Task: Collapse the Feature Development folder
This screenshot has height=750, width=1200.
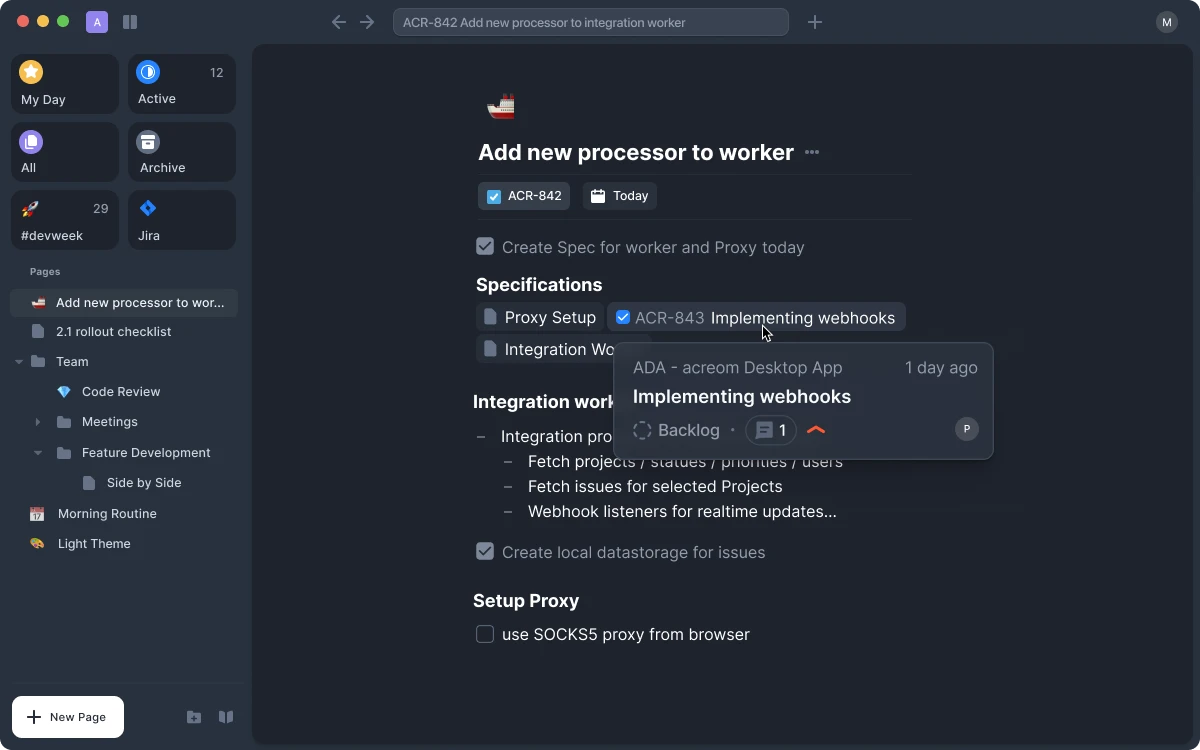Action: click(37, 452)
